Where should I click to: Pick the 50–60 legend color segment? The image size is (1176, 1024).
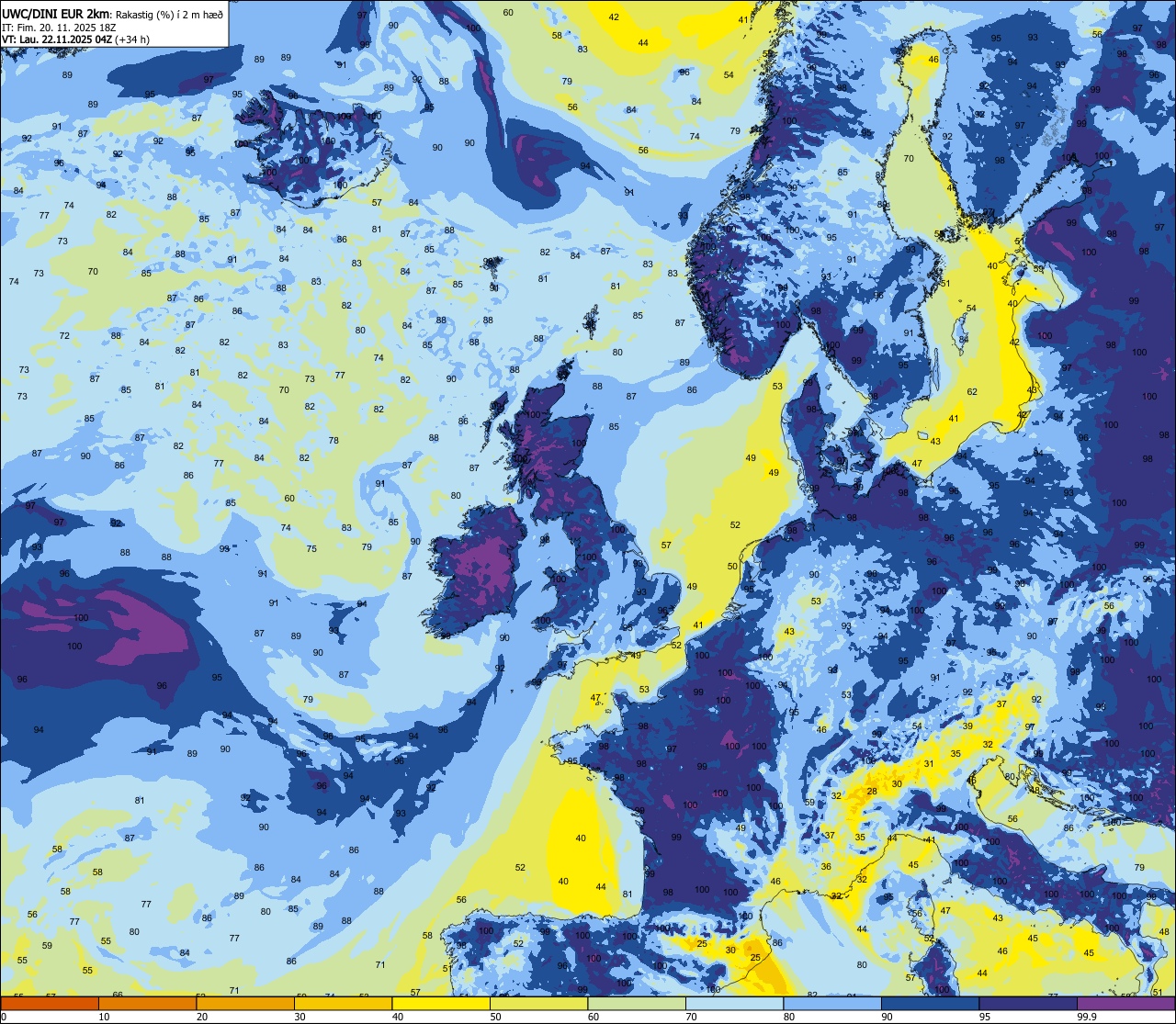pos(538,1003)
